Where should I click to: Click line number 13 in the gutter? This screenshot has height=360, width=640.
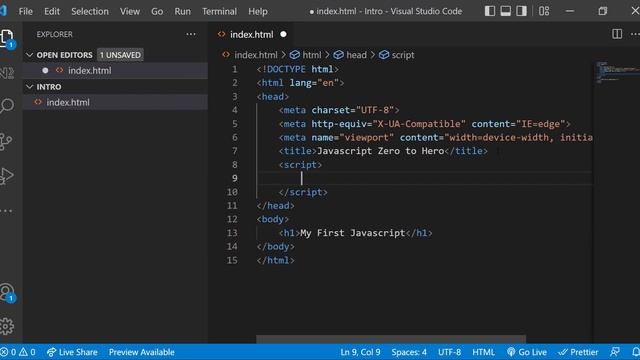pos(232,233)
